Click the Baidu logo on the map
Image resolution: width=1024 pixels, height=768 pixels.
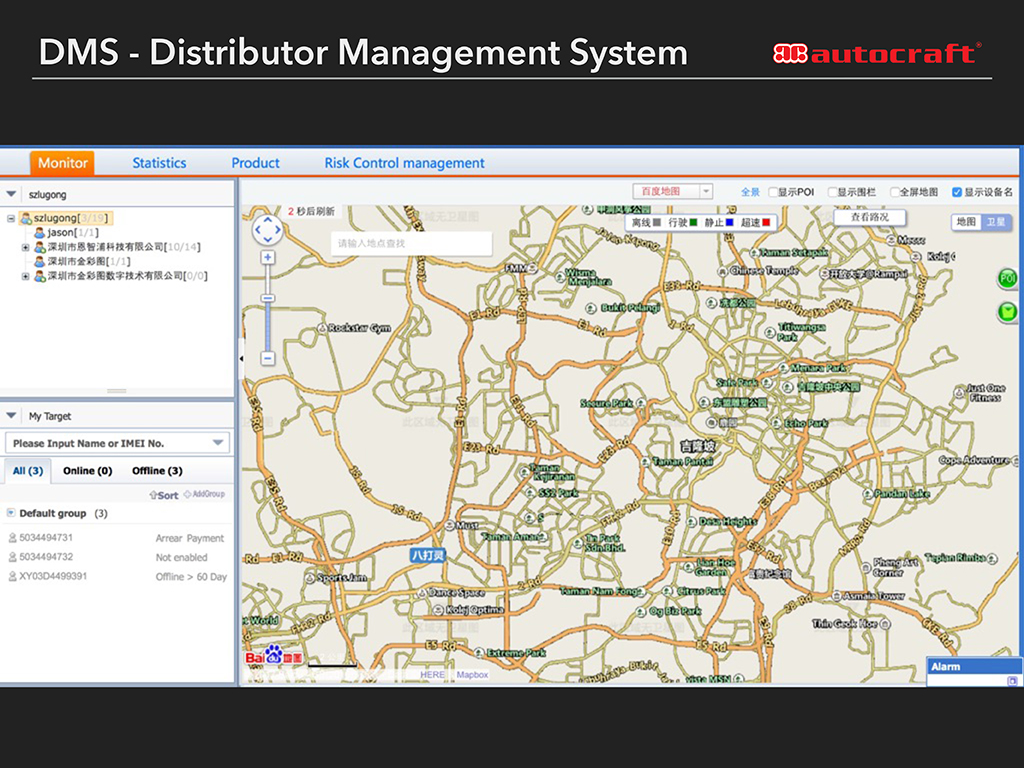tap(274, 656)
